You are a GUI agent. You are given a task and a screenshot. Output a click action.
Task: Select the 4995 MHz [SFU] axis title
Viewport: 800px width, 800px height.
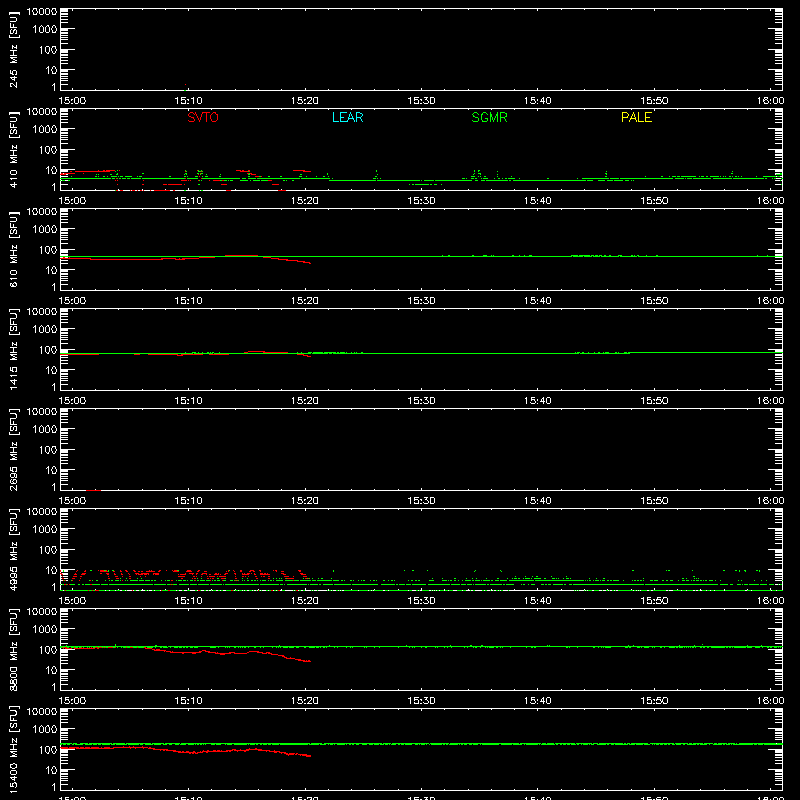pyautogui.click(x=13, y=550)
